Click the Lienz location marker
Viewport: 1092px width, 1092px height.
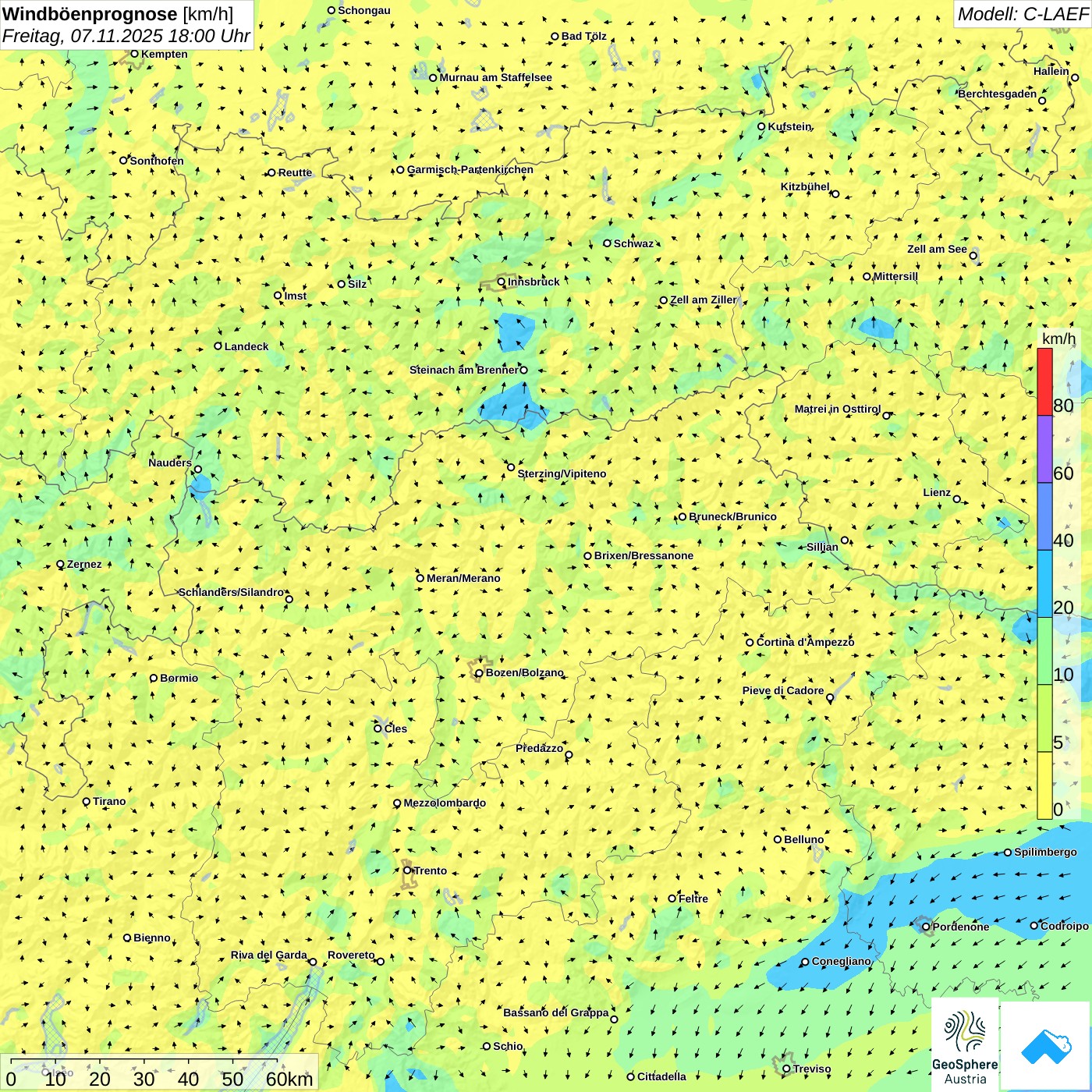tap(957, 499)
